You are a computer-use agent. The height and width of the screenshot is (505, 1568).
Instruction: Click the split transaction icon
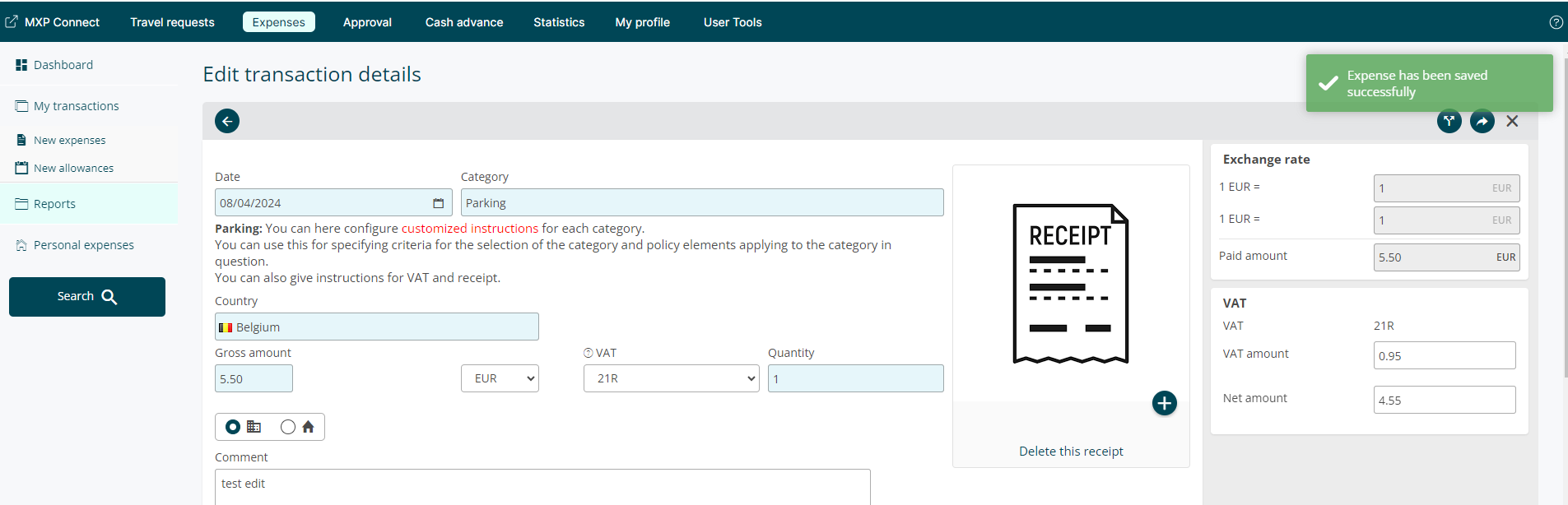coord(1449,121)
